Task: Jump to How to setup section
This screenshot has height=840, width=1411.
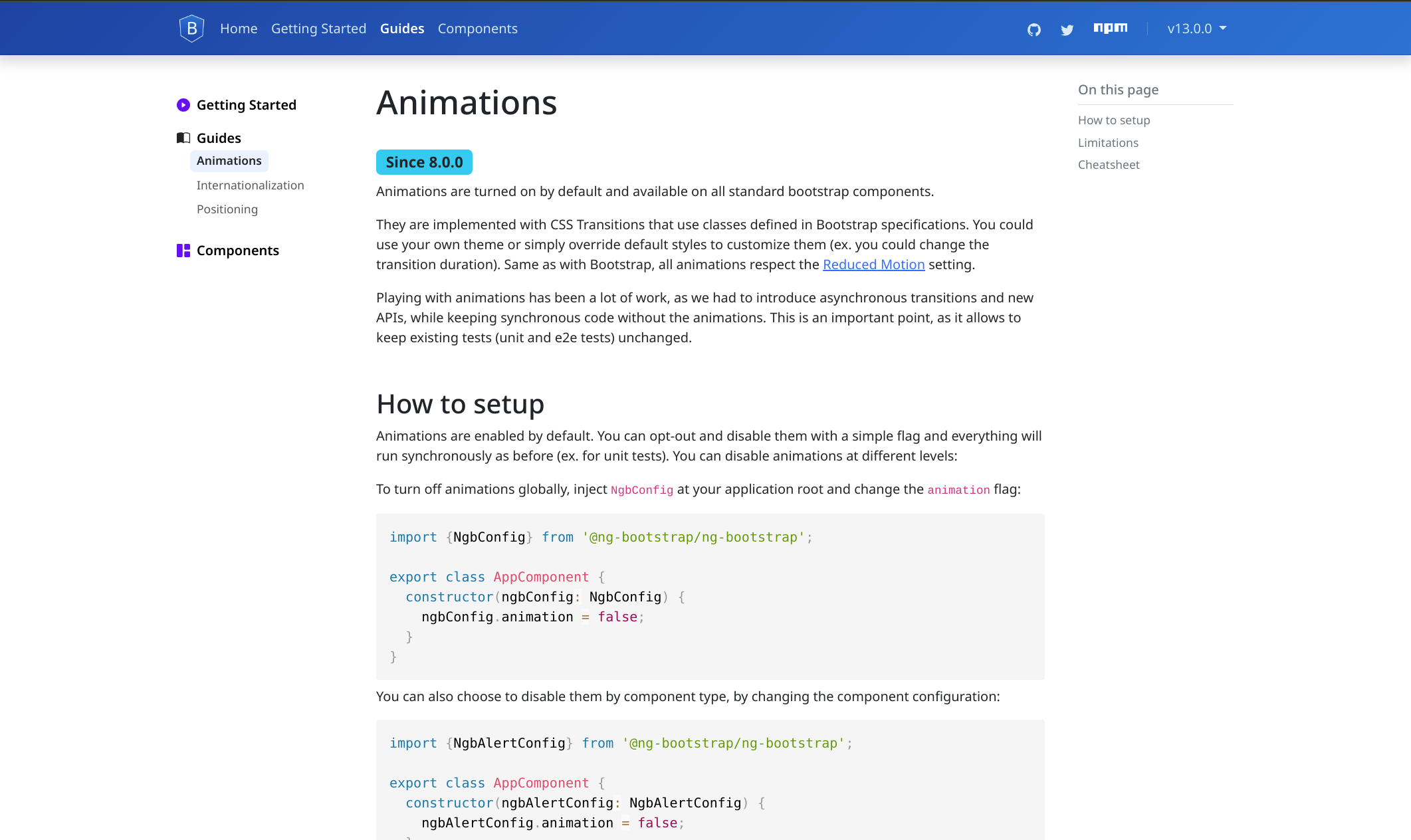Action: point(1114,120)
